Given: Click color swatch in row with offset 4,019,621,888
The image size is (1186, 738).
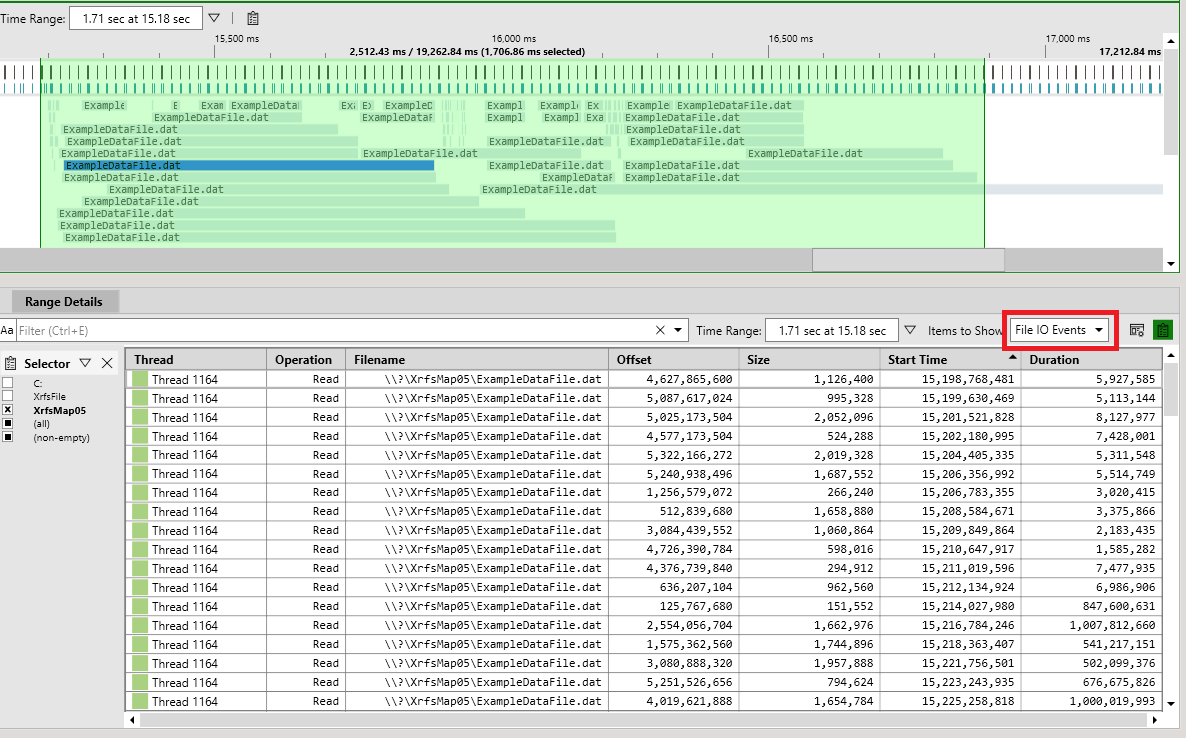Looking at the screenshot, I should coord(140,702).
